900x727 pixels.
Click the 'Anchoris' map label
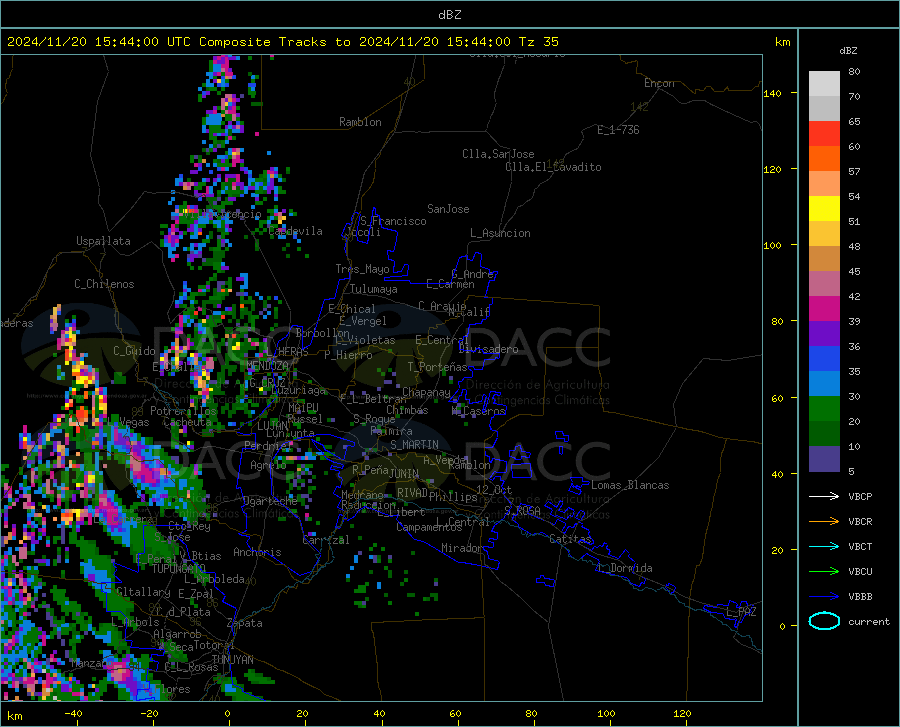(257, 552)
